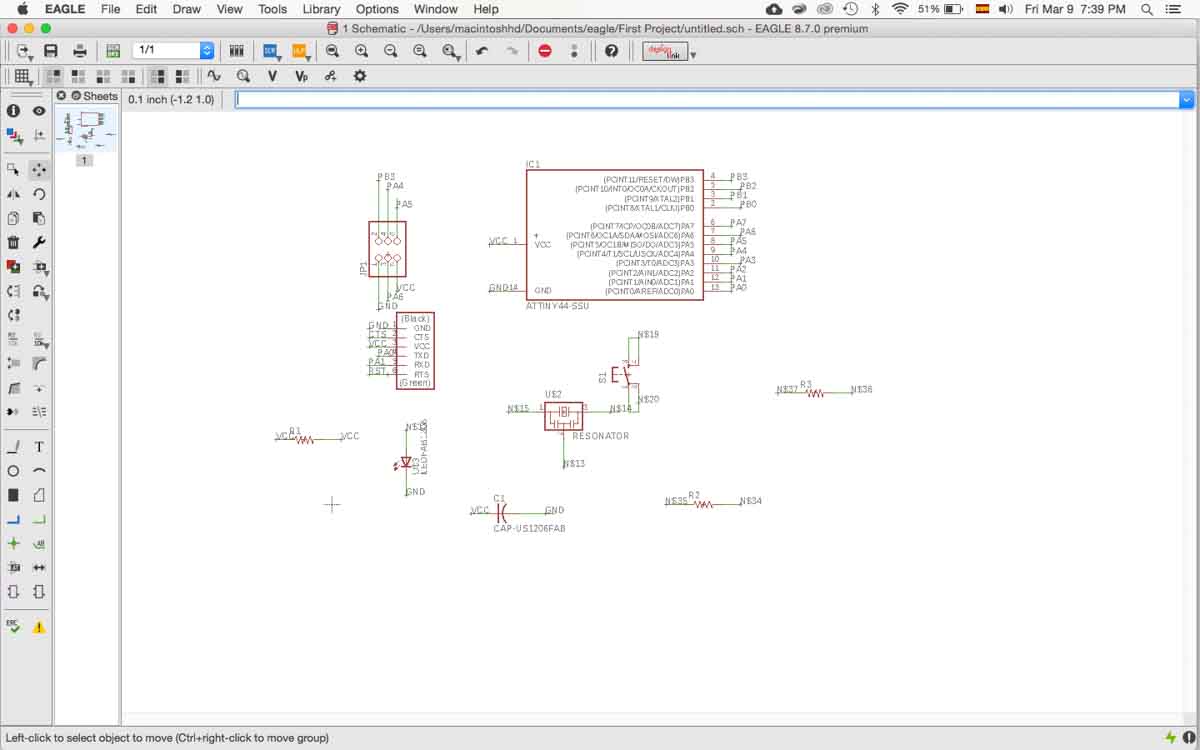Select the Mirror tool

13,194
